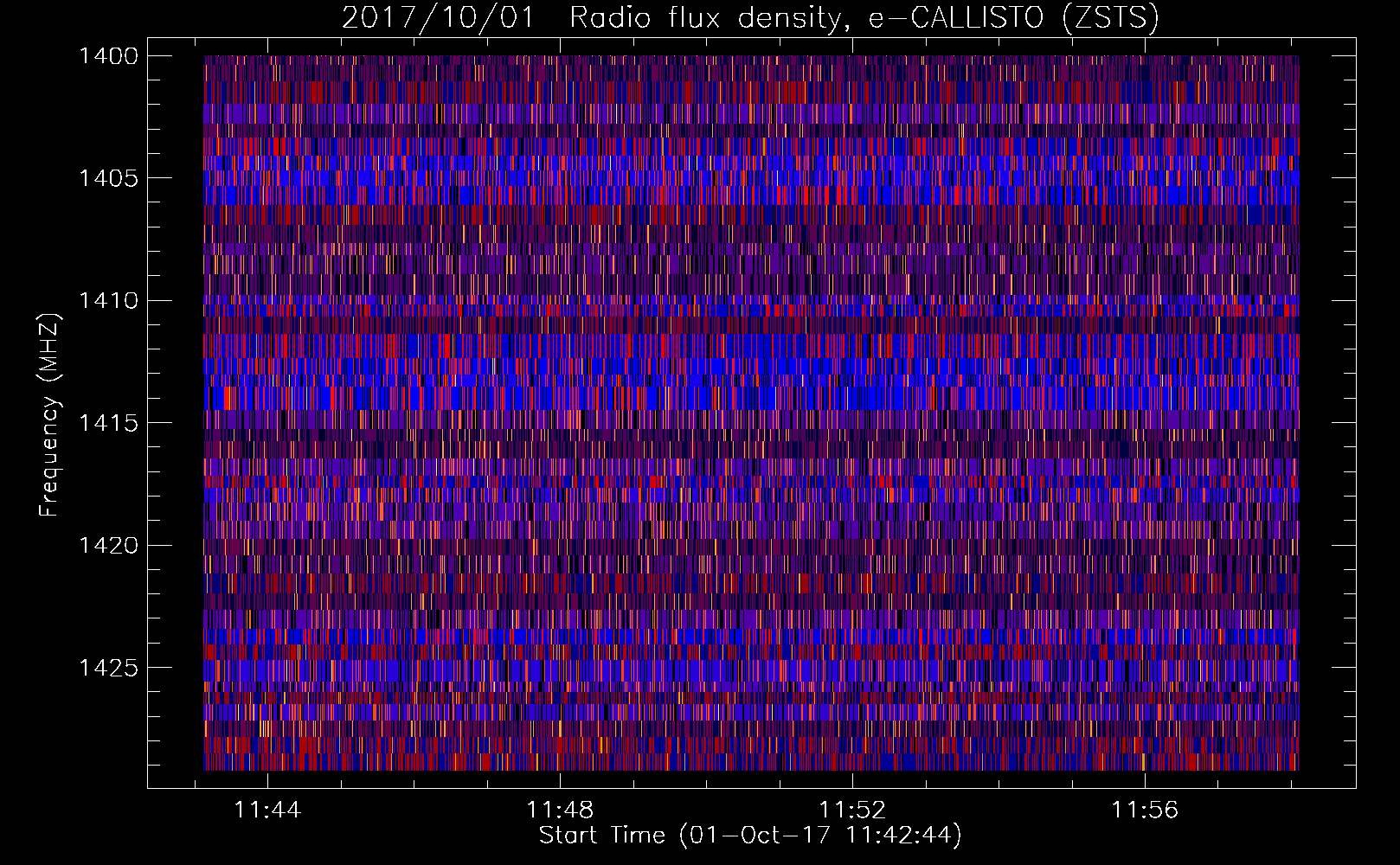Select the 1400 frequency axis label

(108, 56)
